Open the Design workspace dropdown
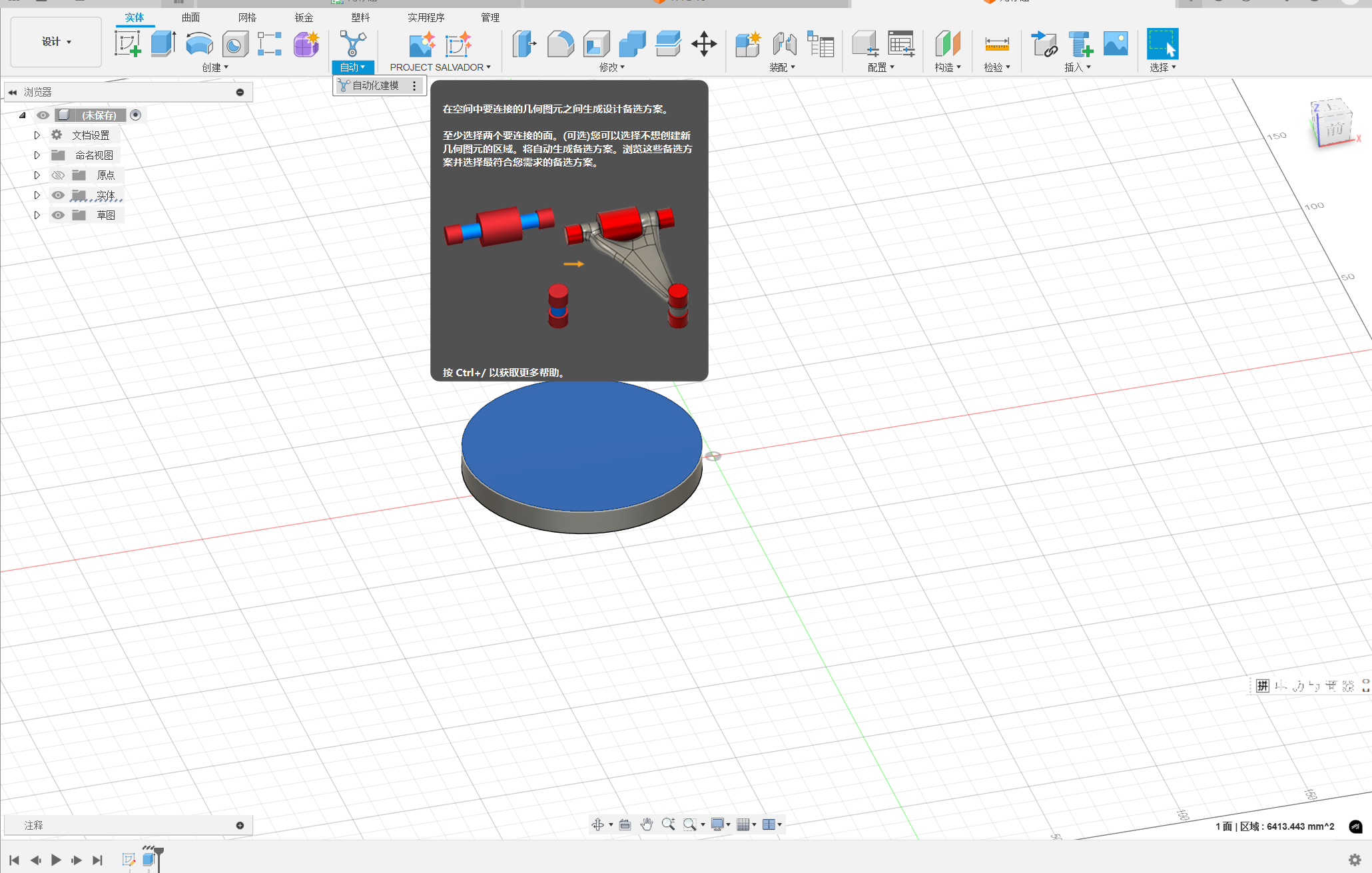Viewport: 1372px width, 873px height. tap(56, 41)
